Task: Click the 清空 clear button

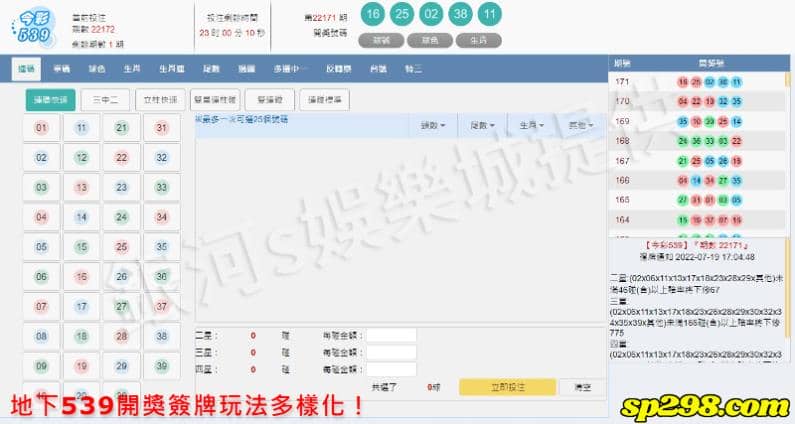Action: [x=583, y=387]
